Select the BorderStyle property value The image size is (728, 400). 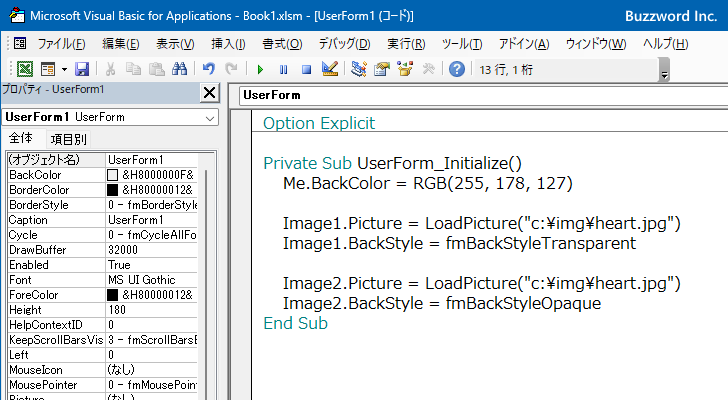(x=152, y=205)
